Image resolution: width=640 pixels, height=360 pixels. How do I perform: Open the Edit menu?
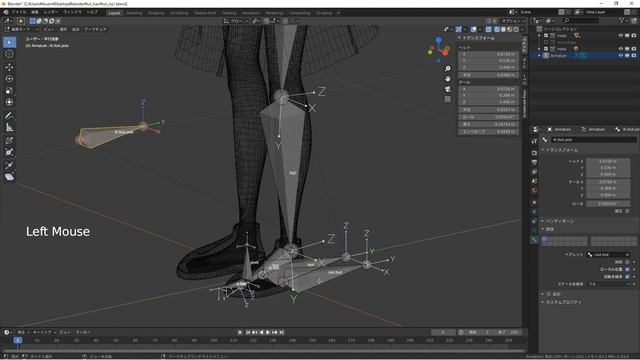click(x=35, y=12)
